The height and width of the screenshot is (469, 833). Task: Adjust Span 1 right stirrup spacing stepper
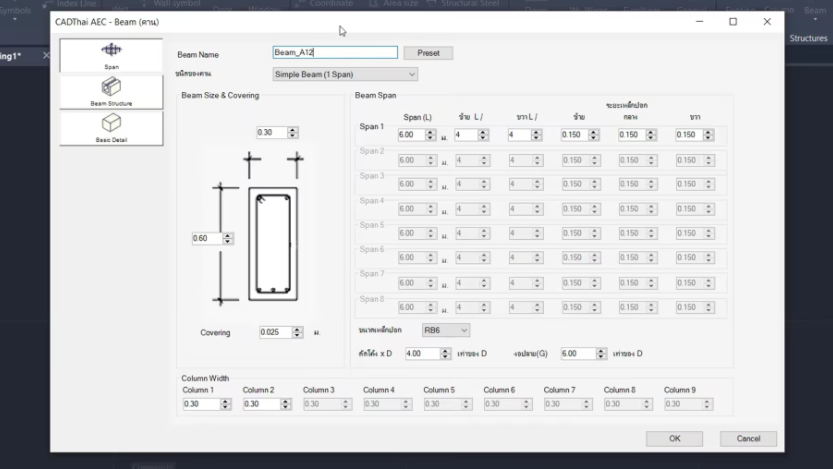click(708, 134)
